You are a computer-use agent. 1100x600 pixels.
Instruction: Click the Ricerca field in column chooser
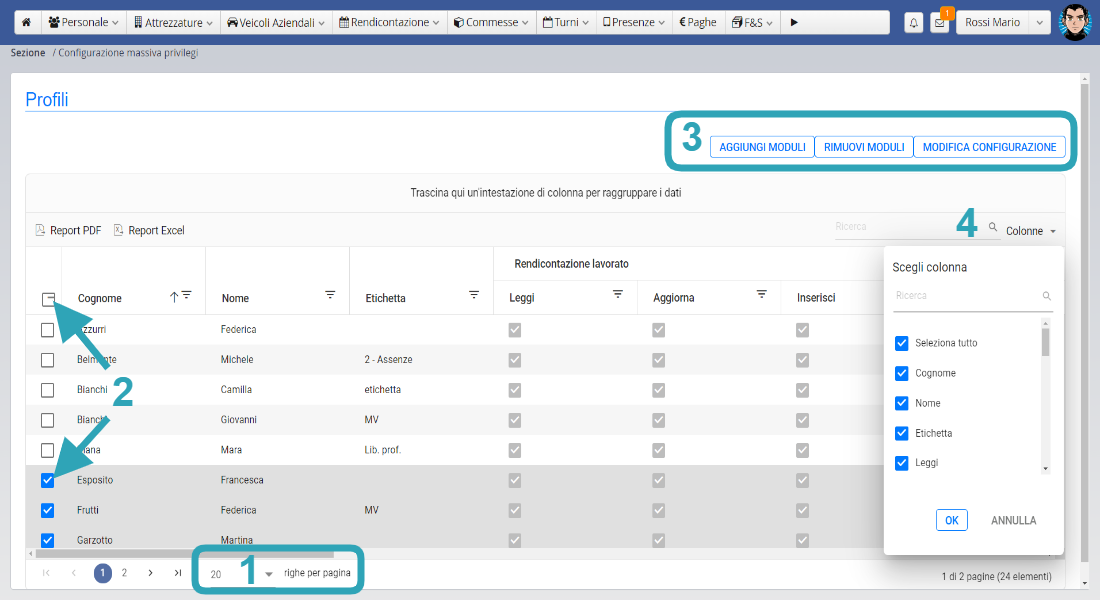[x=965, y=296]
